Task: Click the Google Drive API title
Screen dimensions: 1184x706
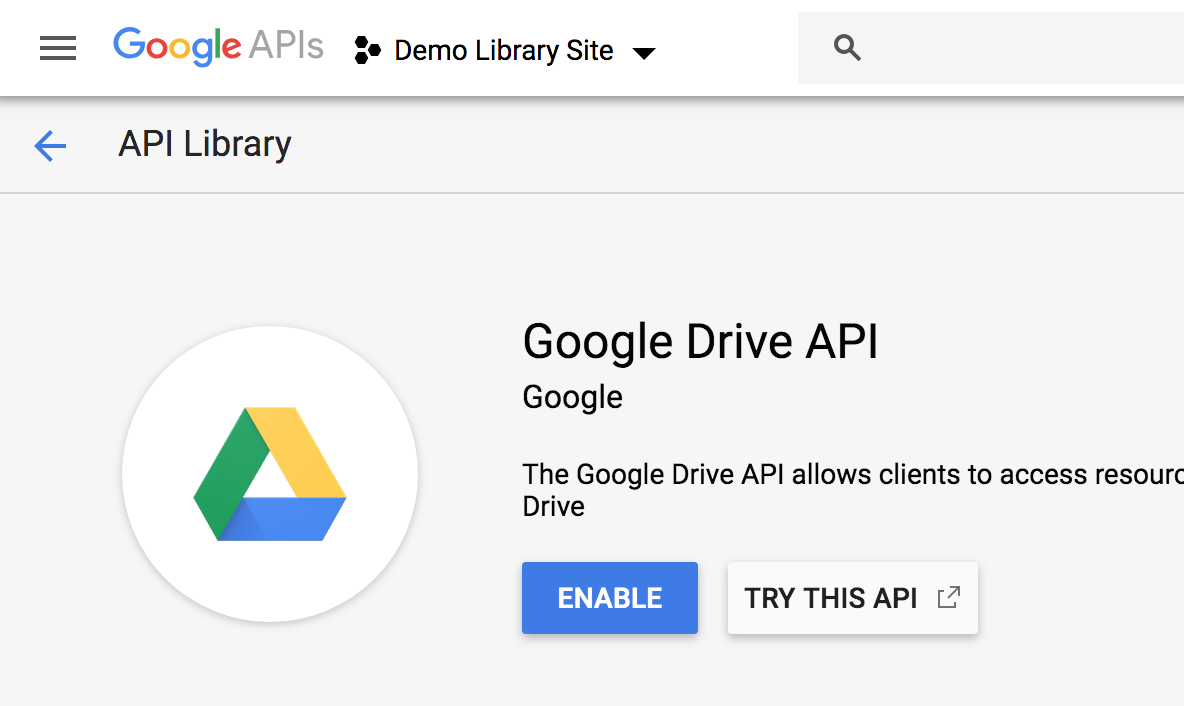Action: click(x=700, y=341)
